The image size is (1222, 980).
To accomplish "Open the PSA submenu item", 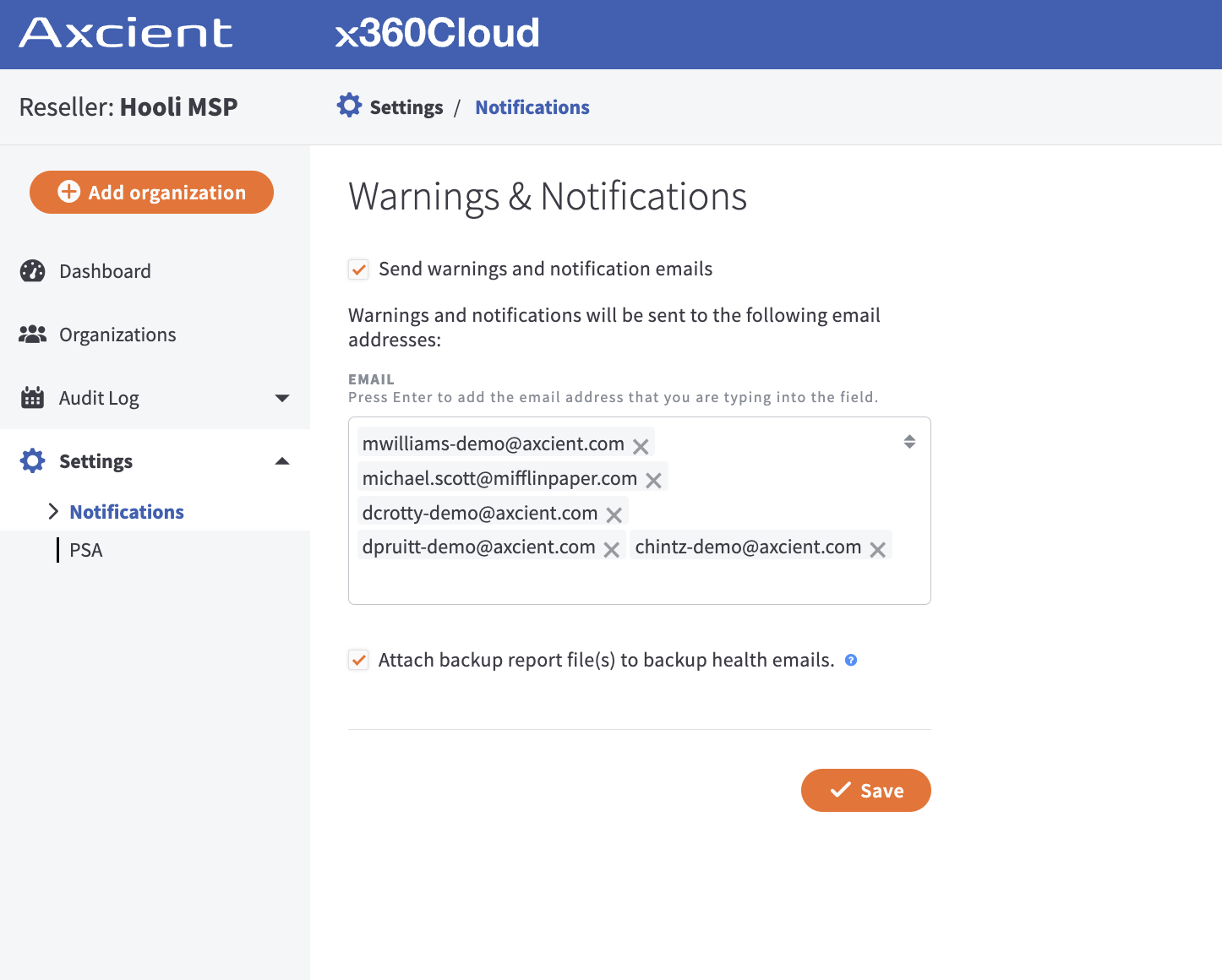I will click(86, 550).
